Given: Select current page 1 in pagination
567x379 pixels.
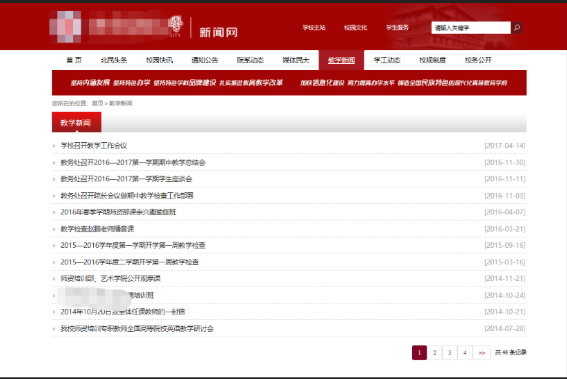Looking at the screenshot, I should tap(419, 353).
